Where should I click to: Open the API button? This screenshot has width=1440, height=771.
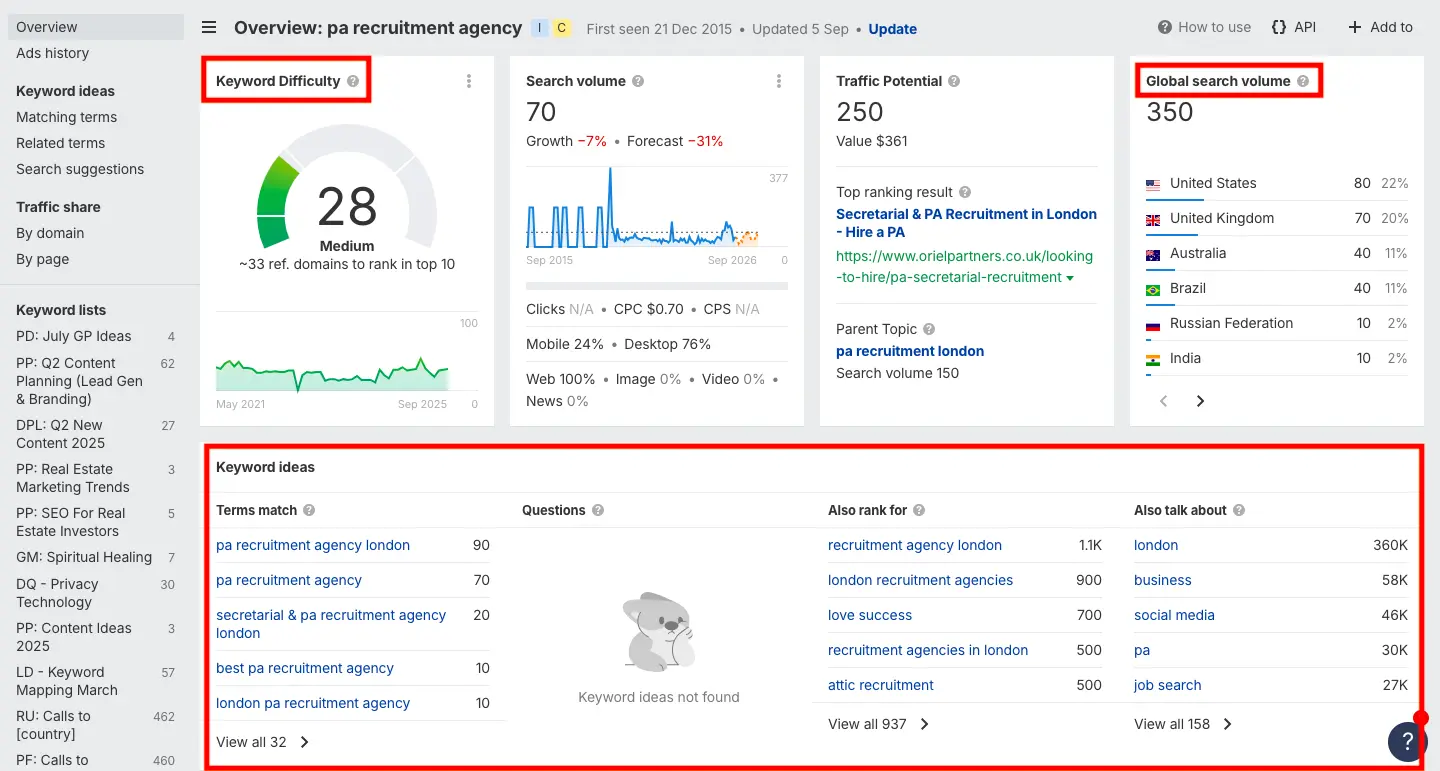pyautogui.click(x=1293, y=27)
